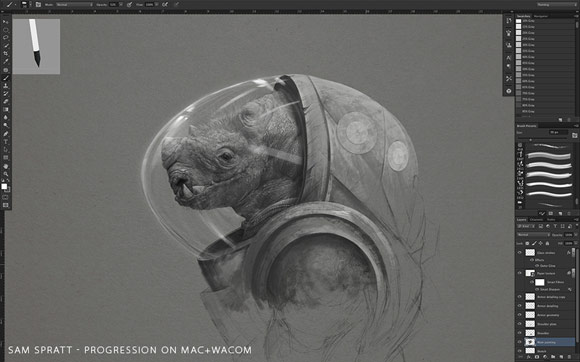Select the Hand tool

pos(6,166)
